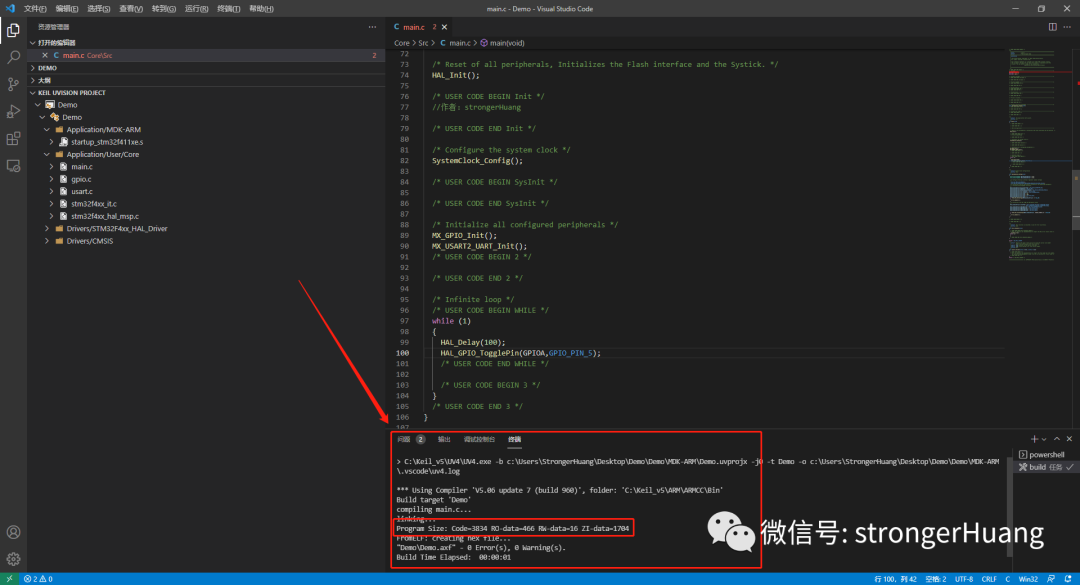
Task: Select gpio.c in the project tree
Action: click(x=81, y=179)
